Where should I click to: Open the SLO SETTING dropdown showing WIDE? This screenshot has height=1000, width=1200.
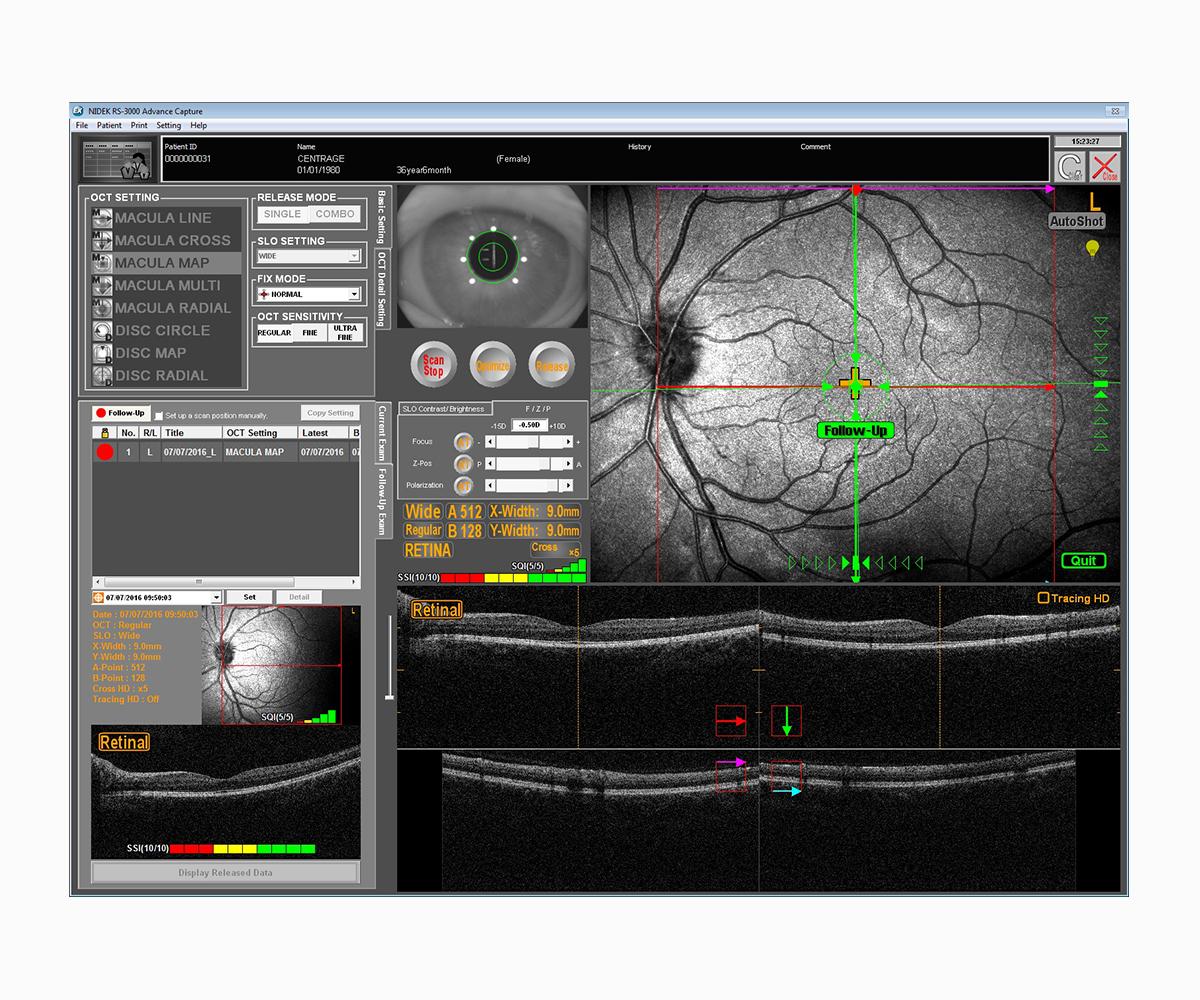309,256
